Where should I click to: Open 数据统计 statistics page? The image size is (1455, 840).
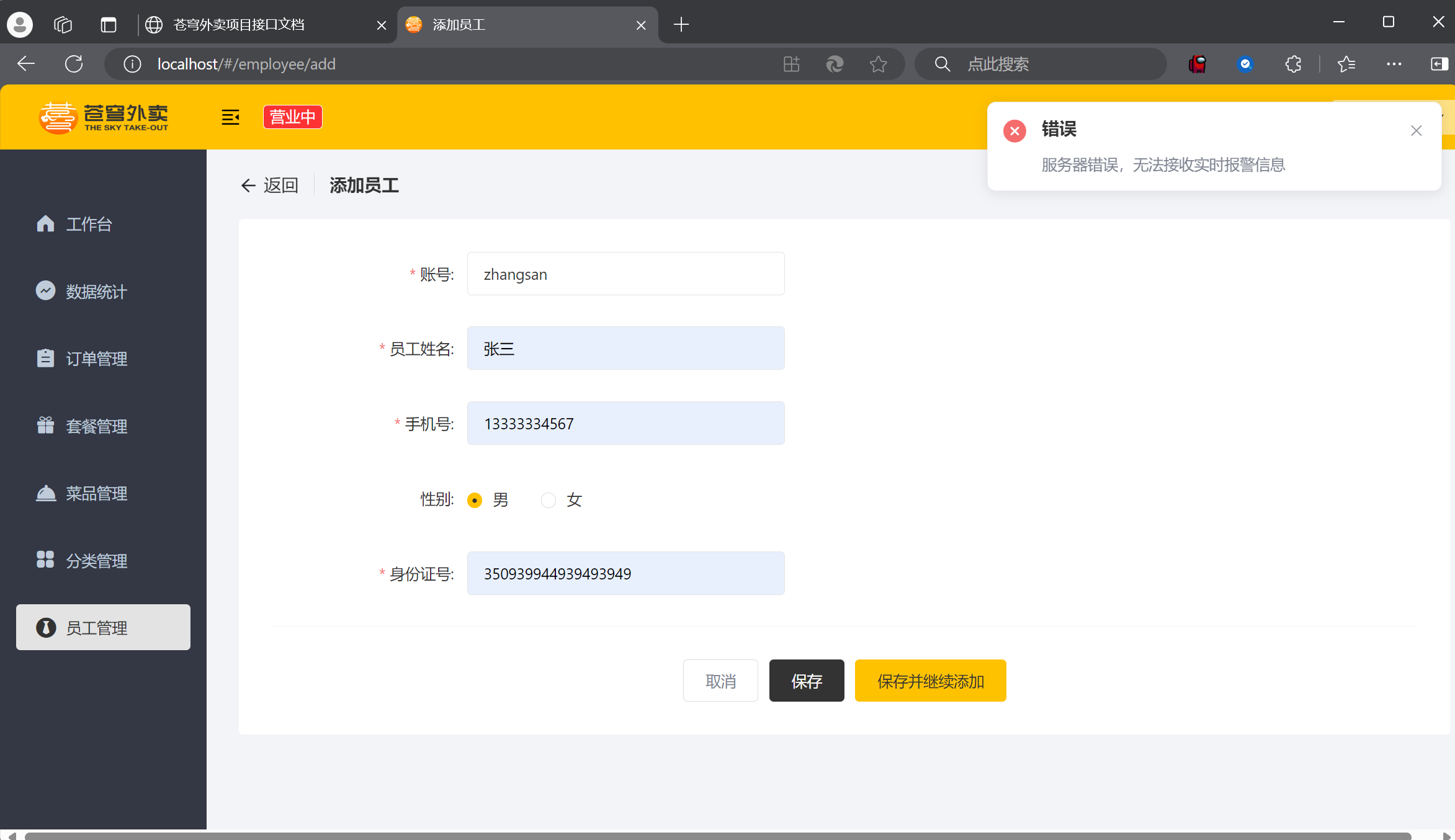point(96,292)
